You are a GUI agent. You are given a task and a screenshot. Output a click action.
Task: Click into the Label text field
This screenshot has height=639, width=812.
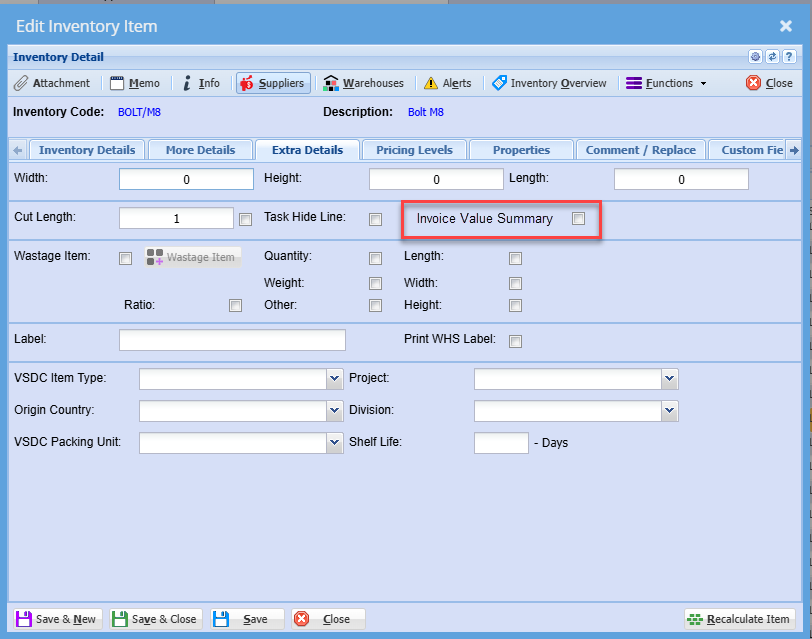pyautogui.click(x=232, y=340)
